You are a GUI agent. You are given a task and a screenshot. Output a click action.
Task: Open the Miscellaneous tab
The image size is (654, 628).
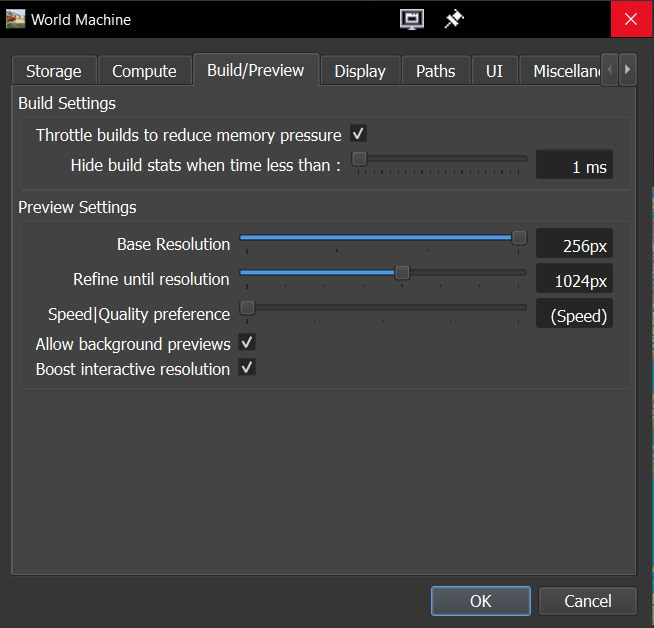[561, 71]
